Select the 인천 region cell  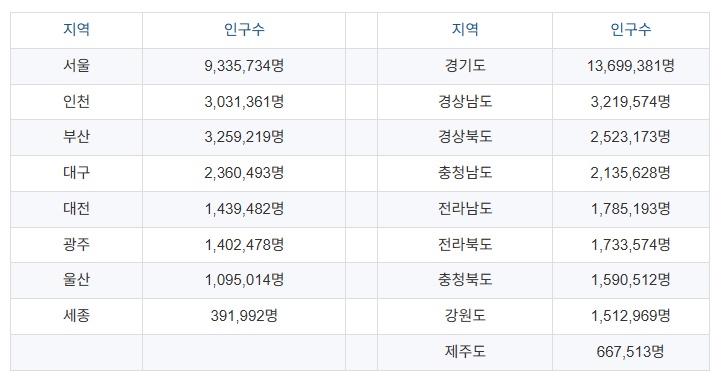[76, 102]
